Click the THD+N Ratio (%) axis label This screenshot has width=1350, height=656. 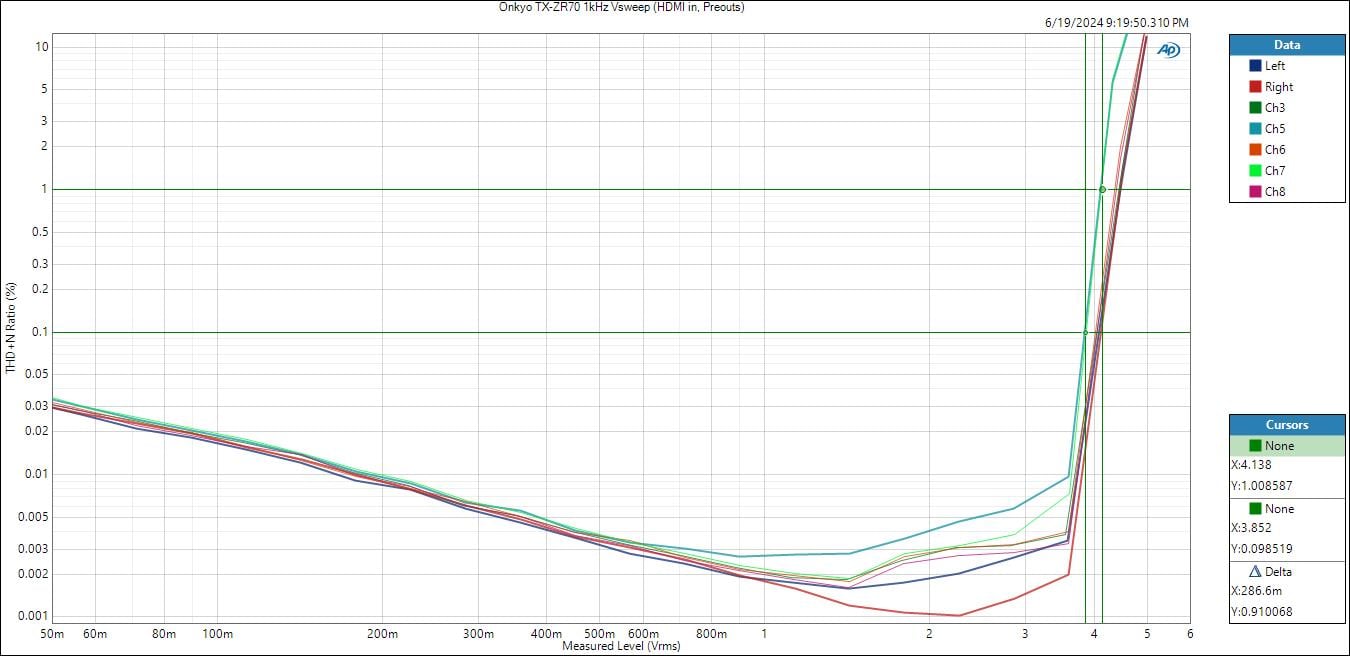click(11, 328)
